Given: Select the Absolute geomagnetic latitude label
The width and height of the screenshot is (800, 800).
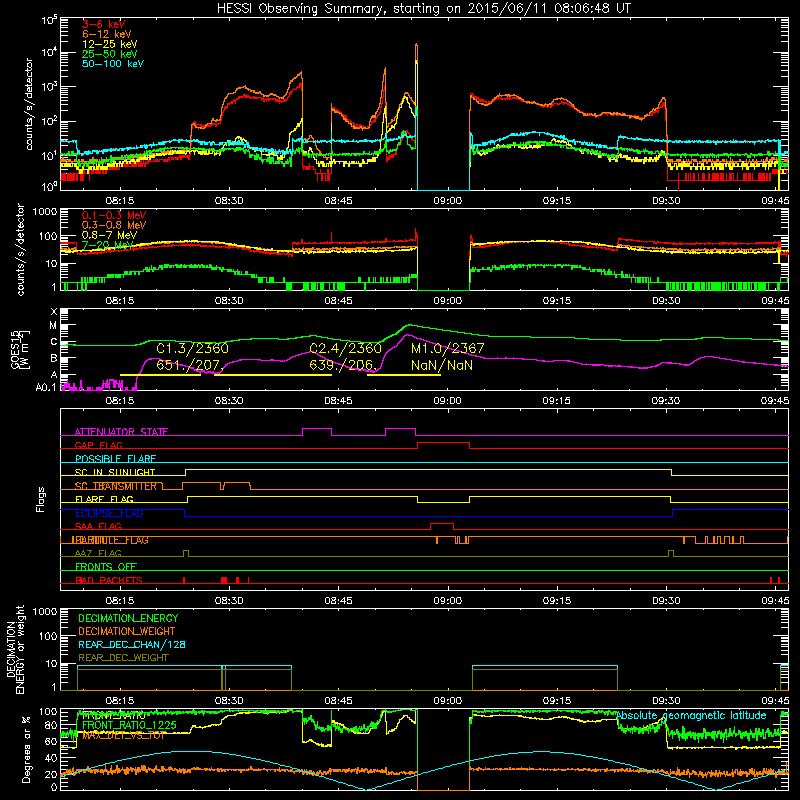Looking at the screenshot, I should coord(691,715).
